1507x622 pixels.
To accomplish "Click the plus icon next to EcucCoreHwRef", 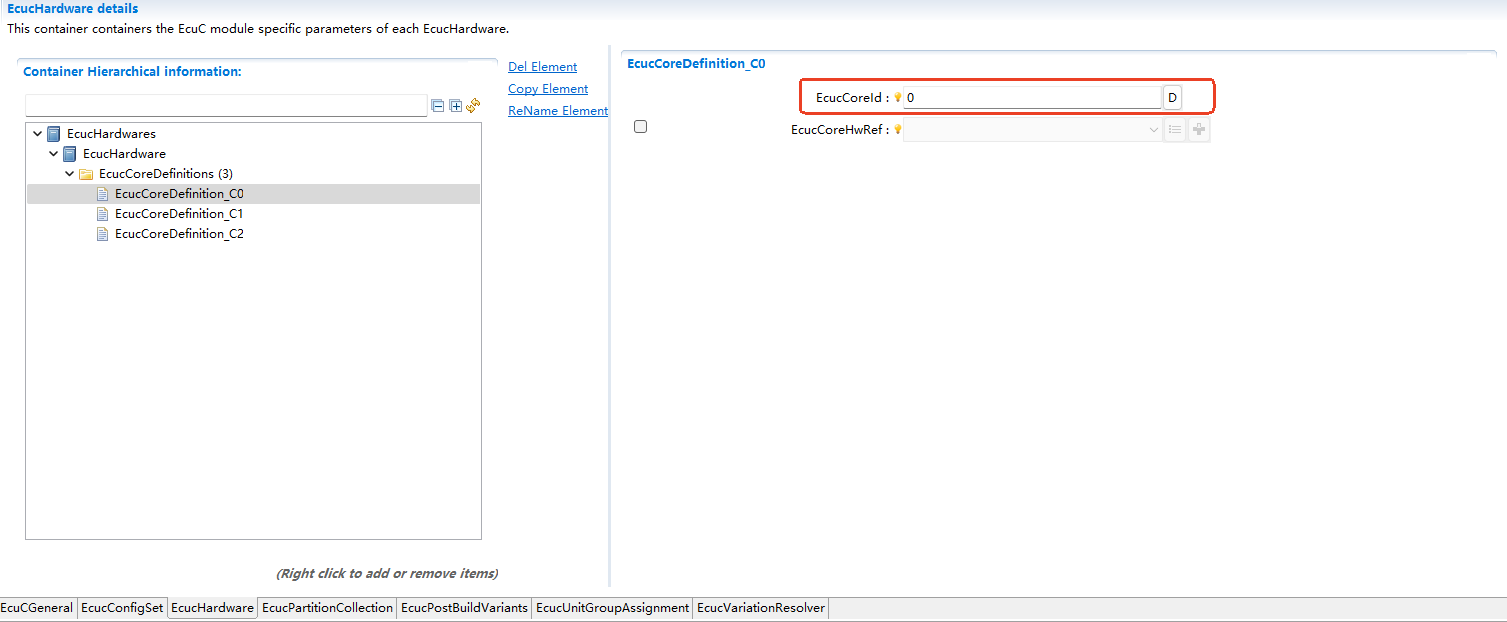I will point(1198,129).
